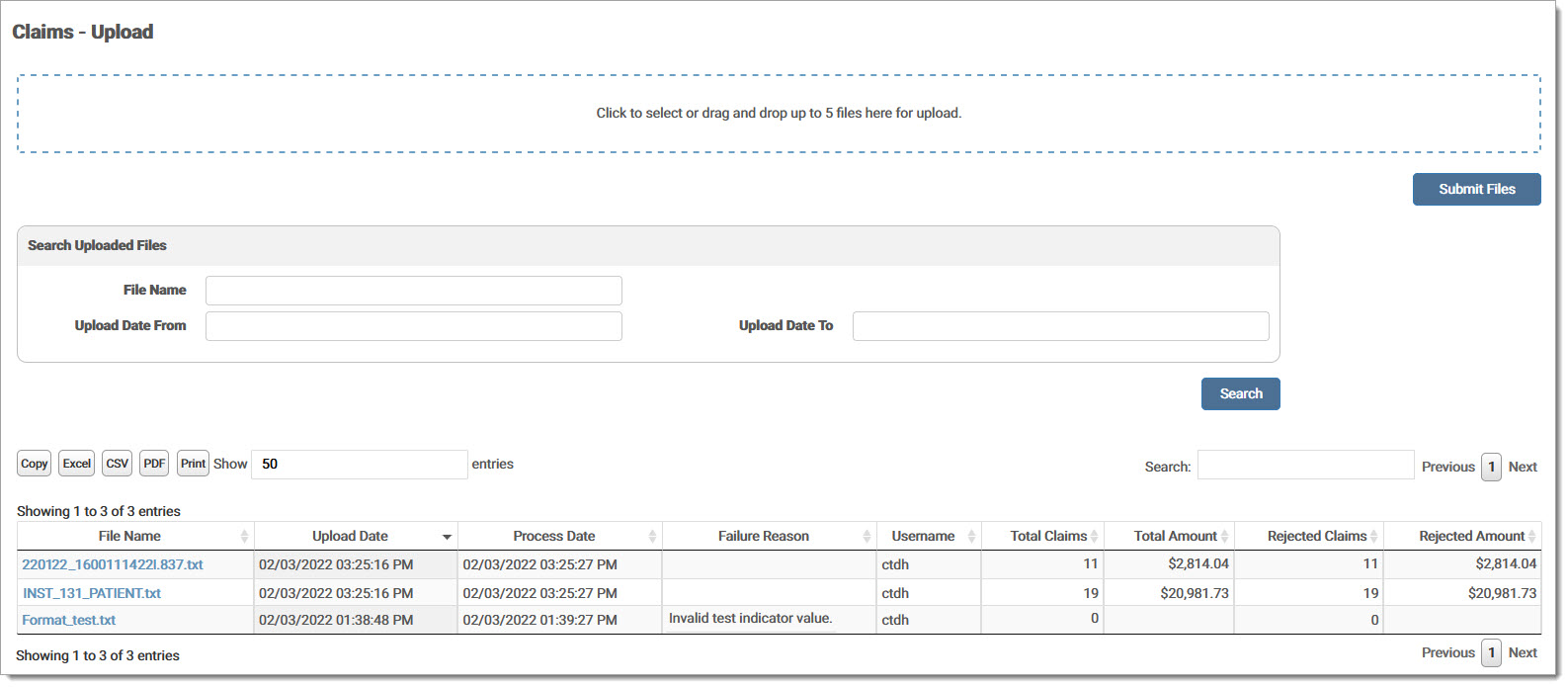1568x687 pixels.
Task: Sort by Upload Date column header
Action: click(x=351, y=536)
